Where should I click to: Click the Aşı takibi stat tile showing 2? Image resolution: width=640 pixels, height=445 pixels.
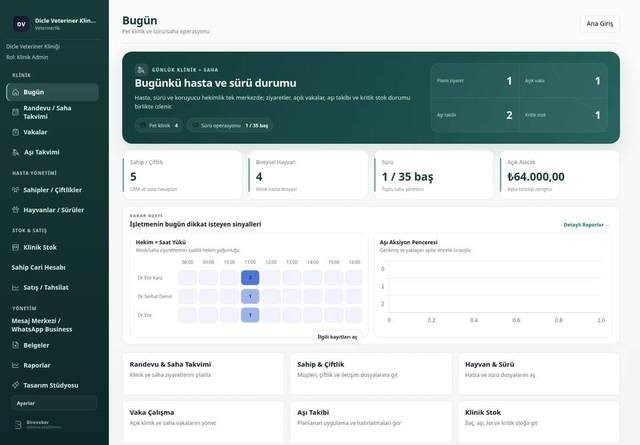point(475,115)
